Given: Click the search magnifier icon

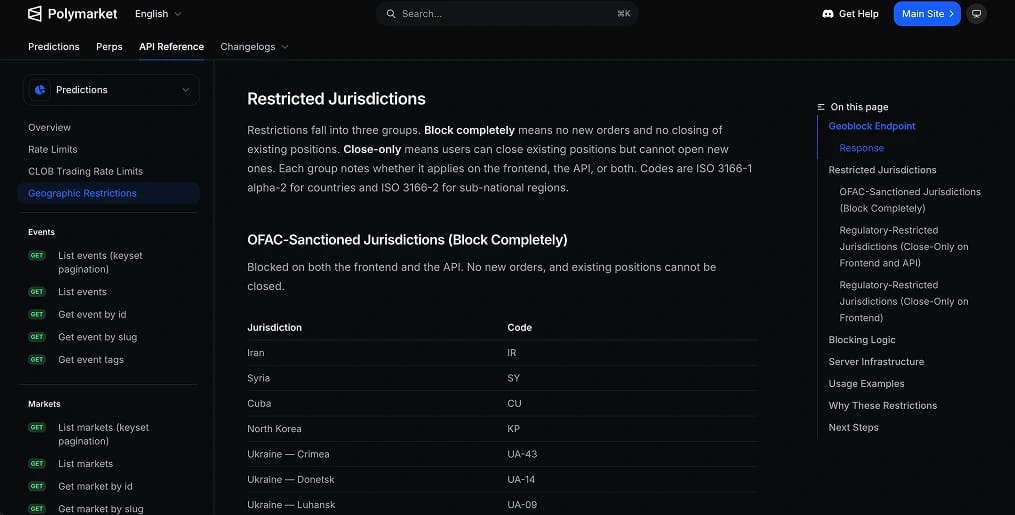Looking at the screenshot, I should tap(391, 14).
